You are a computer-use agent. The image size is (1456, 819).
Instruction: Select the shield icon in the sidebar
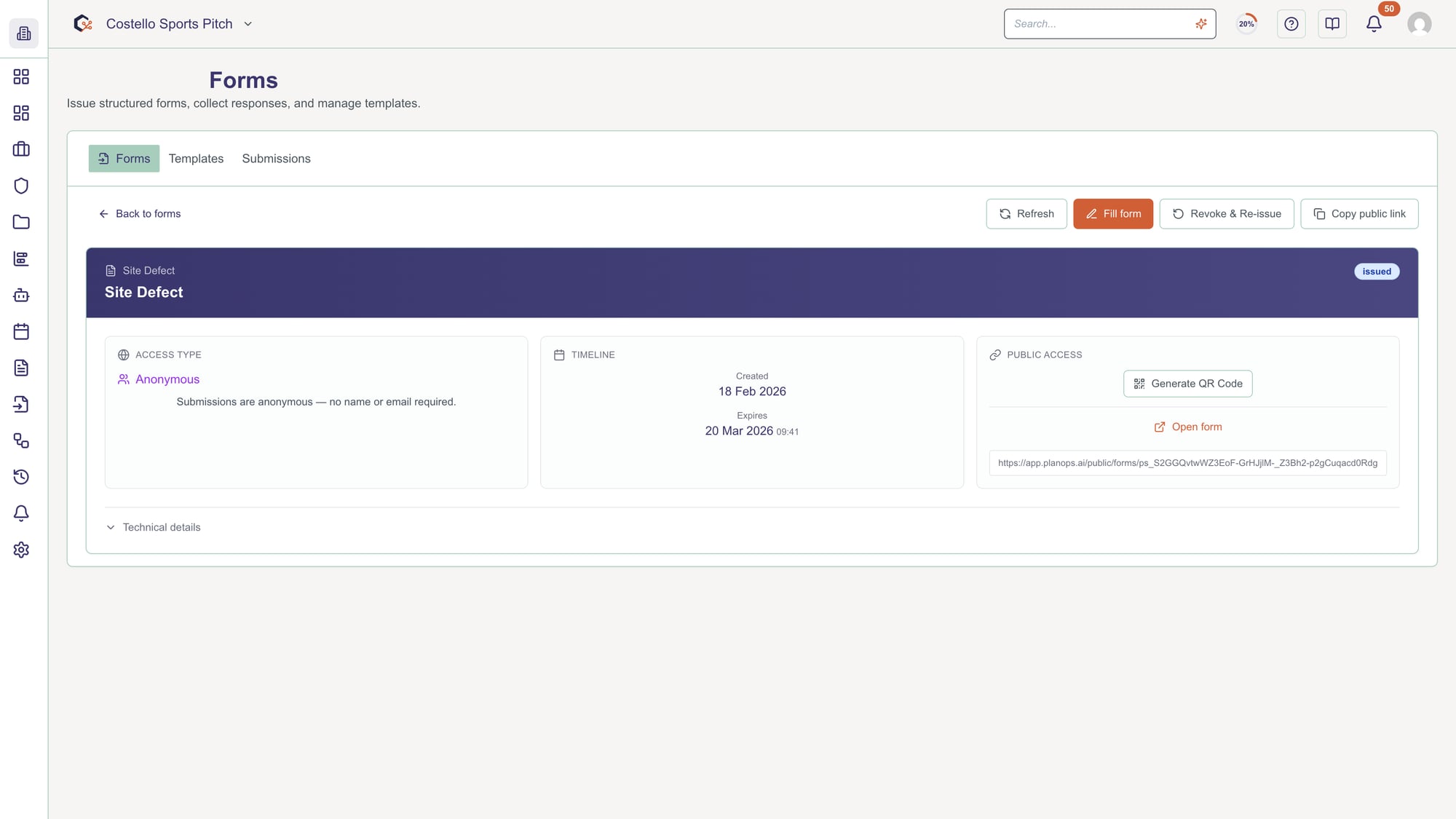tap(21, 186)
